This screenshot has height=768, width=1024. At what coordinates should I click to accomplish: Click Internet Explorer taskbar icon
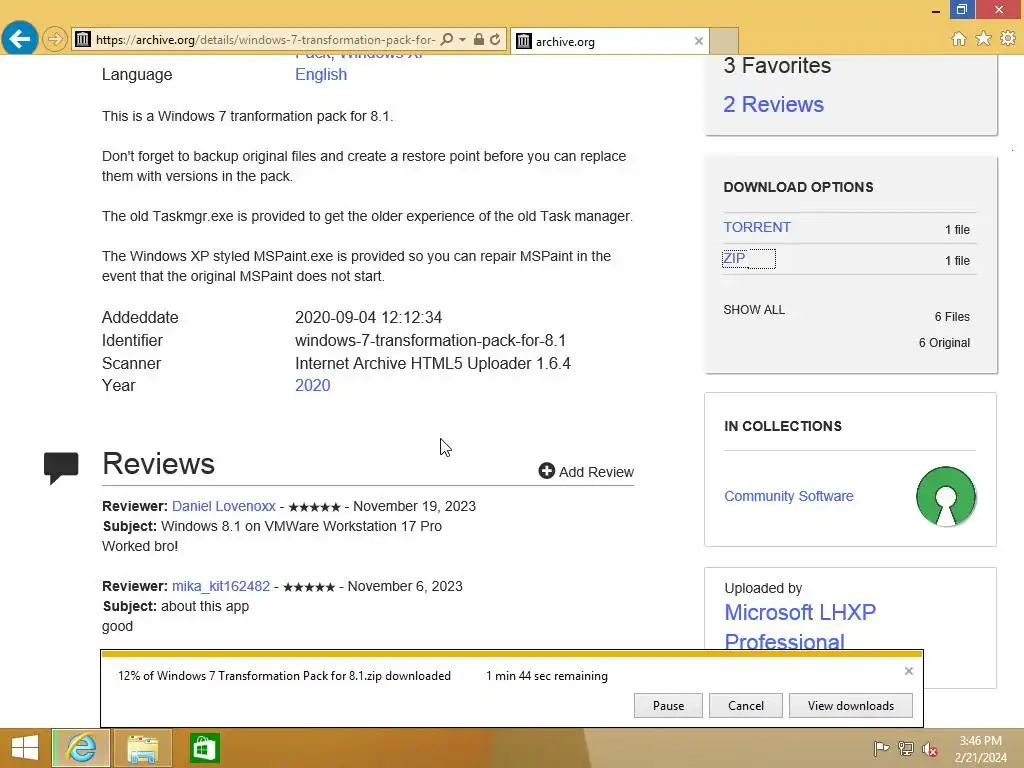pyautogui.click(x=80, y=748)
